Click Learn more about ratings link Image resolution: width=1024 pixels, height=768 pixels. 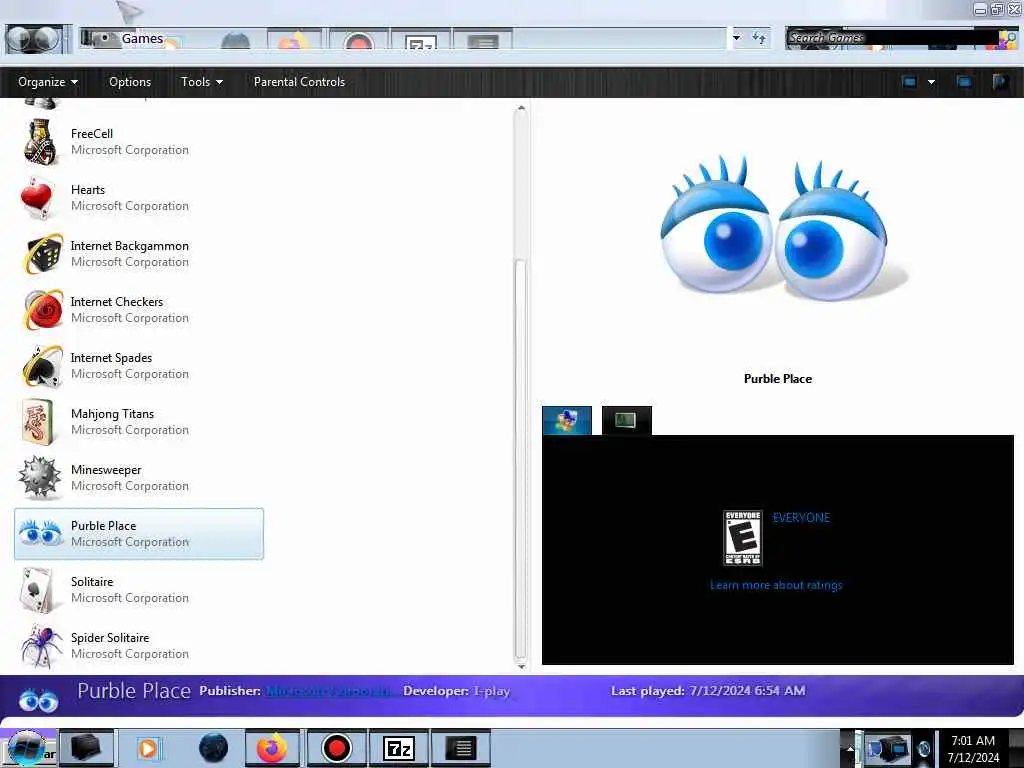(x=776, y=585)
